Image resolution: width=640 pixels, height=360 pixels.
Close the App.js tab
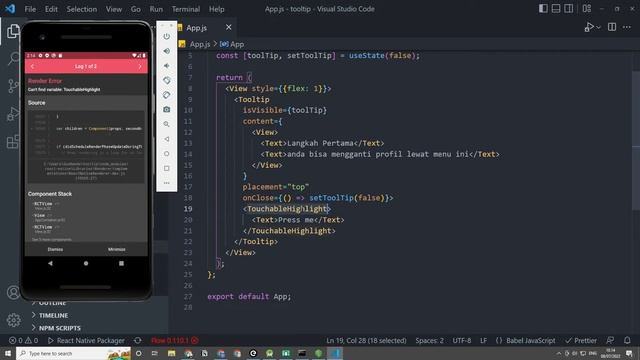(x=229, y=27)
